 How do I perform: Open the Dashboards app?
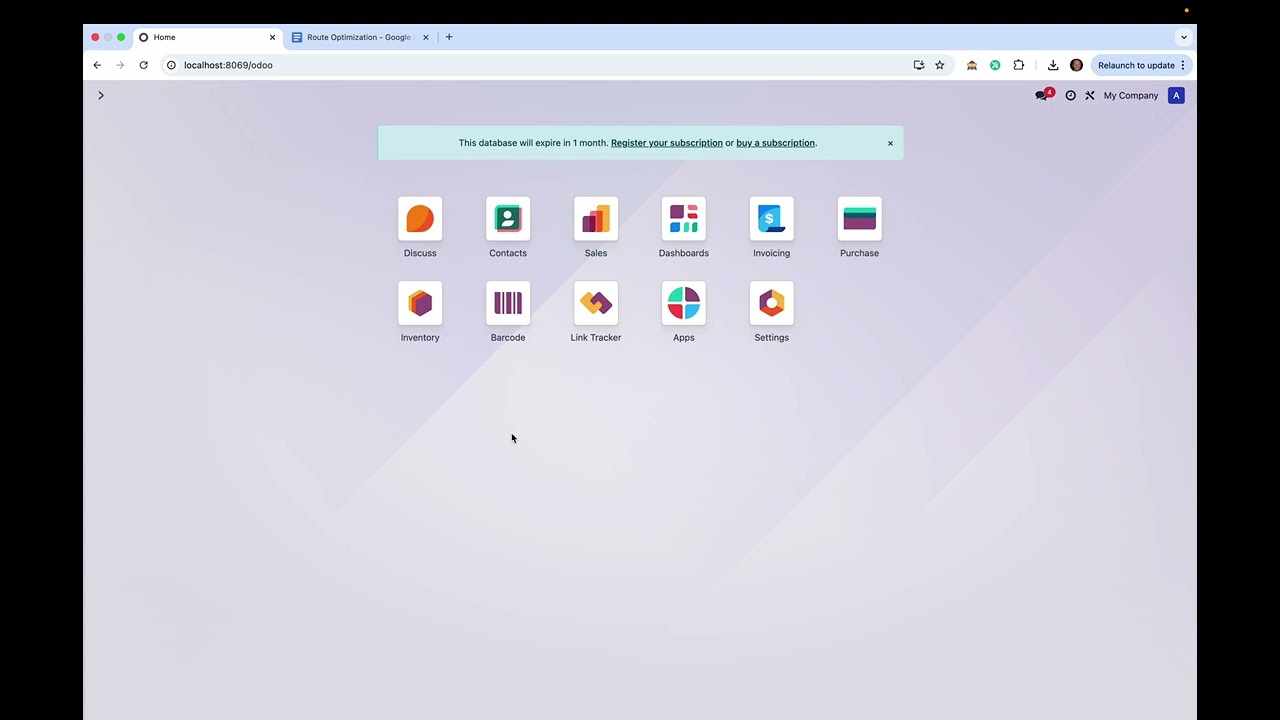tap(684, 219)
